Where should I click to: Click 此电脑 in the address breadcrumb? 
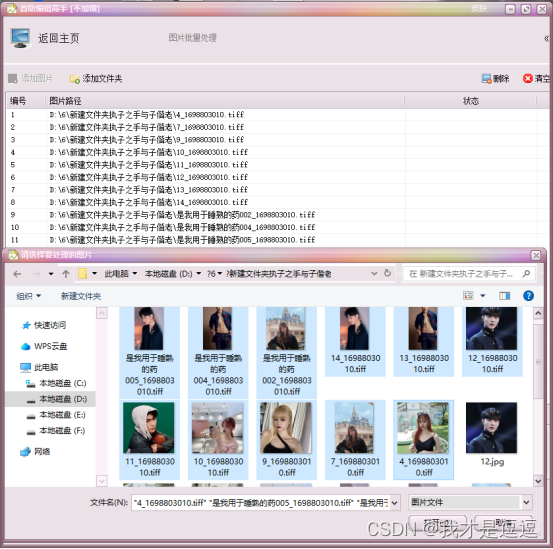[x=116, y=274]
